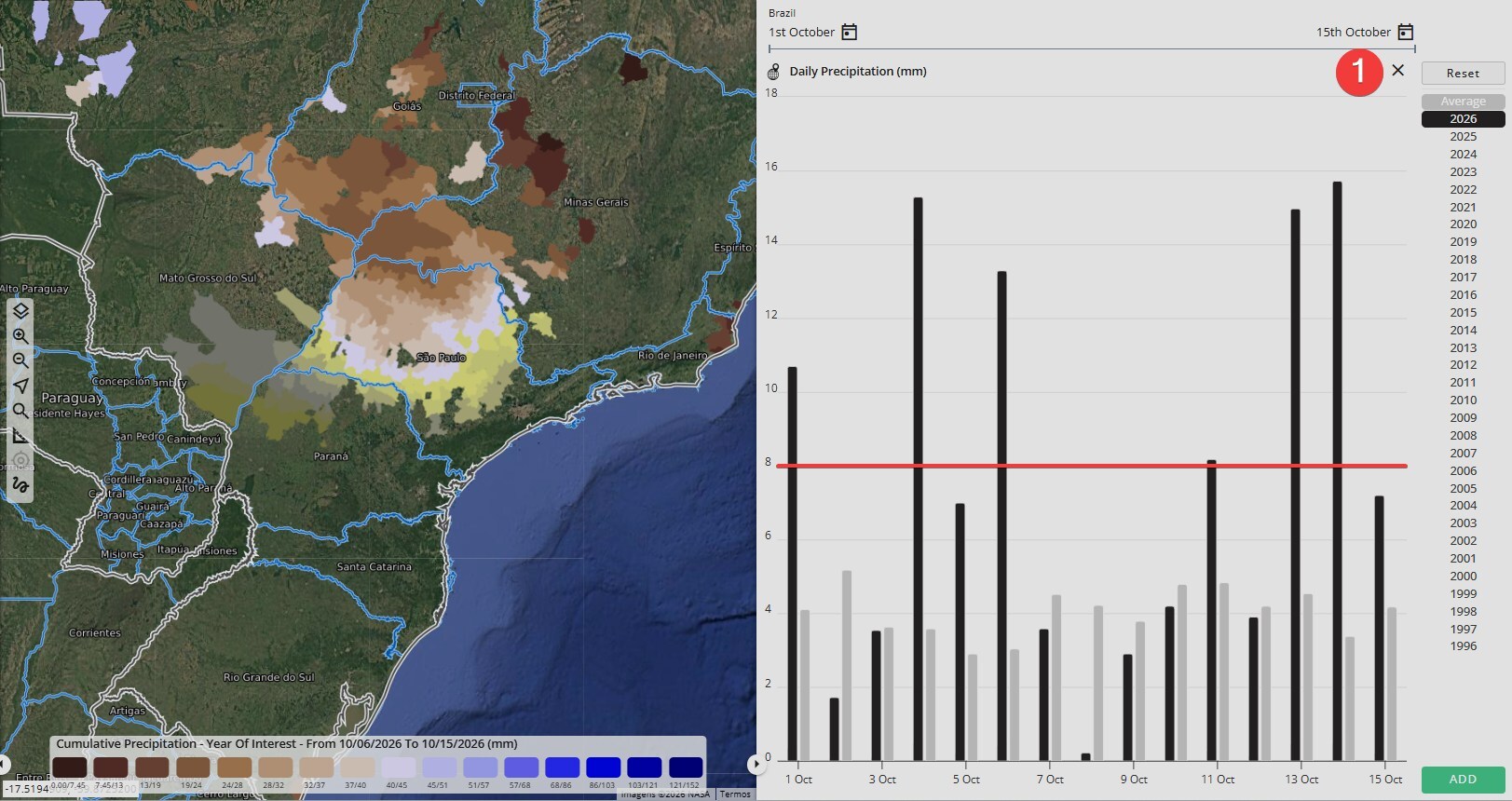Close the Daily Precipitation chart

coord(1397,70)
